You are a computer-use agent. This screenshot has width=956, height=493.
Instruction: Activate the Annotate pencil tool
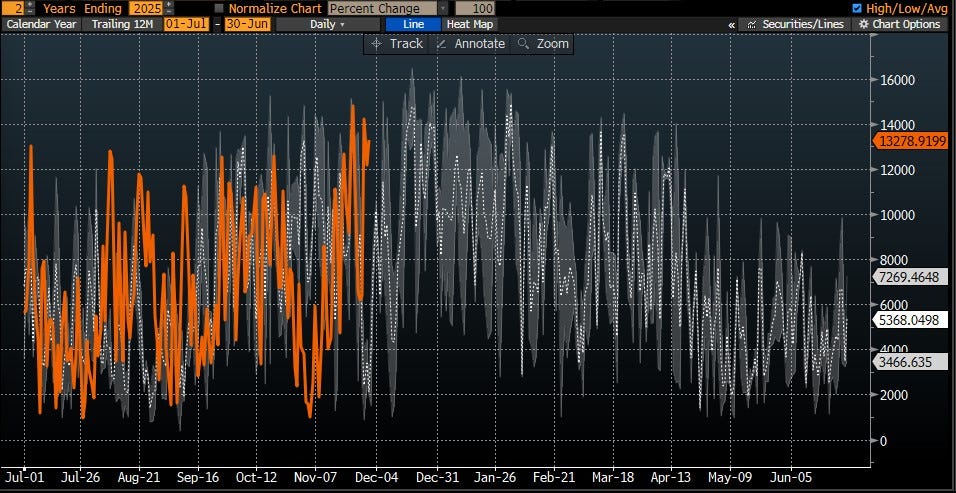click(x=471, y=44)
